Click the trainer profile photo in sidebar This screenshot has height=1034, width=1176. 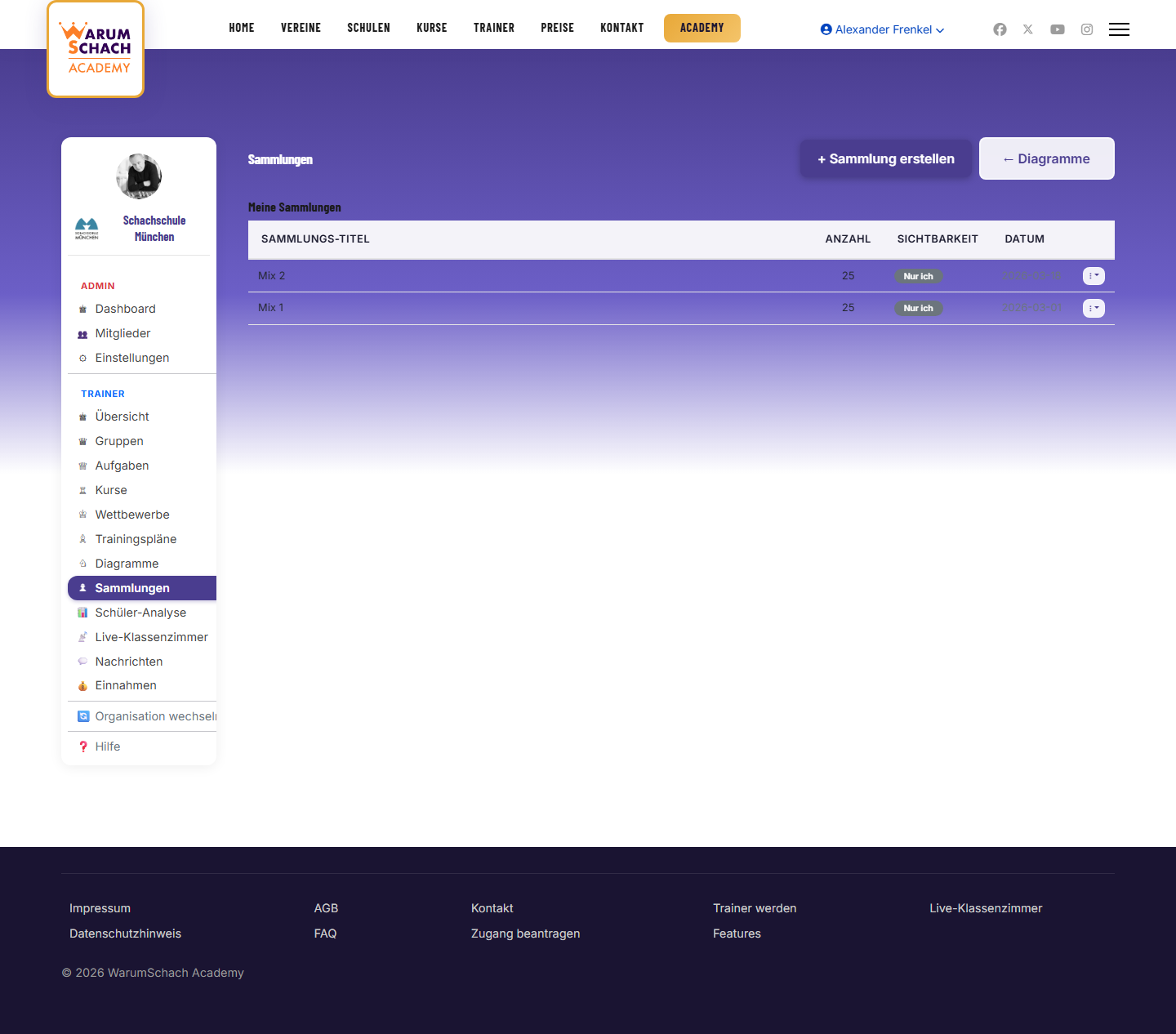(139, 176)
